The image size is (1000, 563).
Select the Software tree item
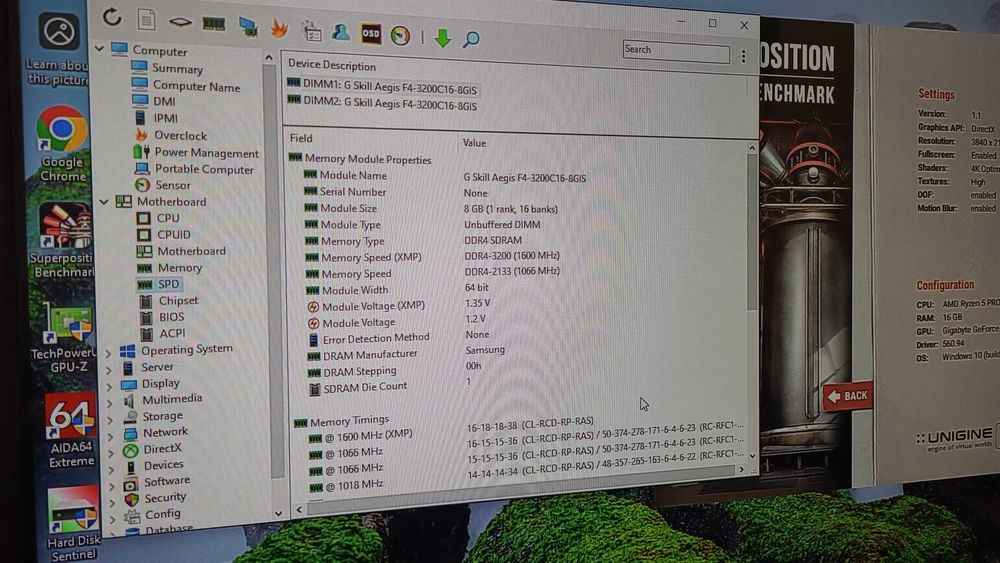click(166, 481)
